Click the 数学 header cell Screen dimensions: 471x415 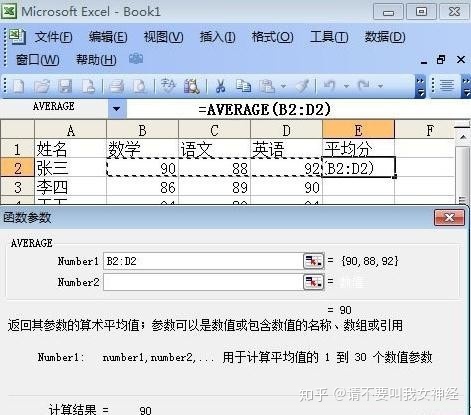click(142, 149)
